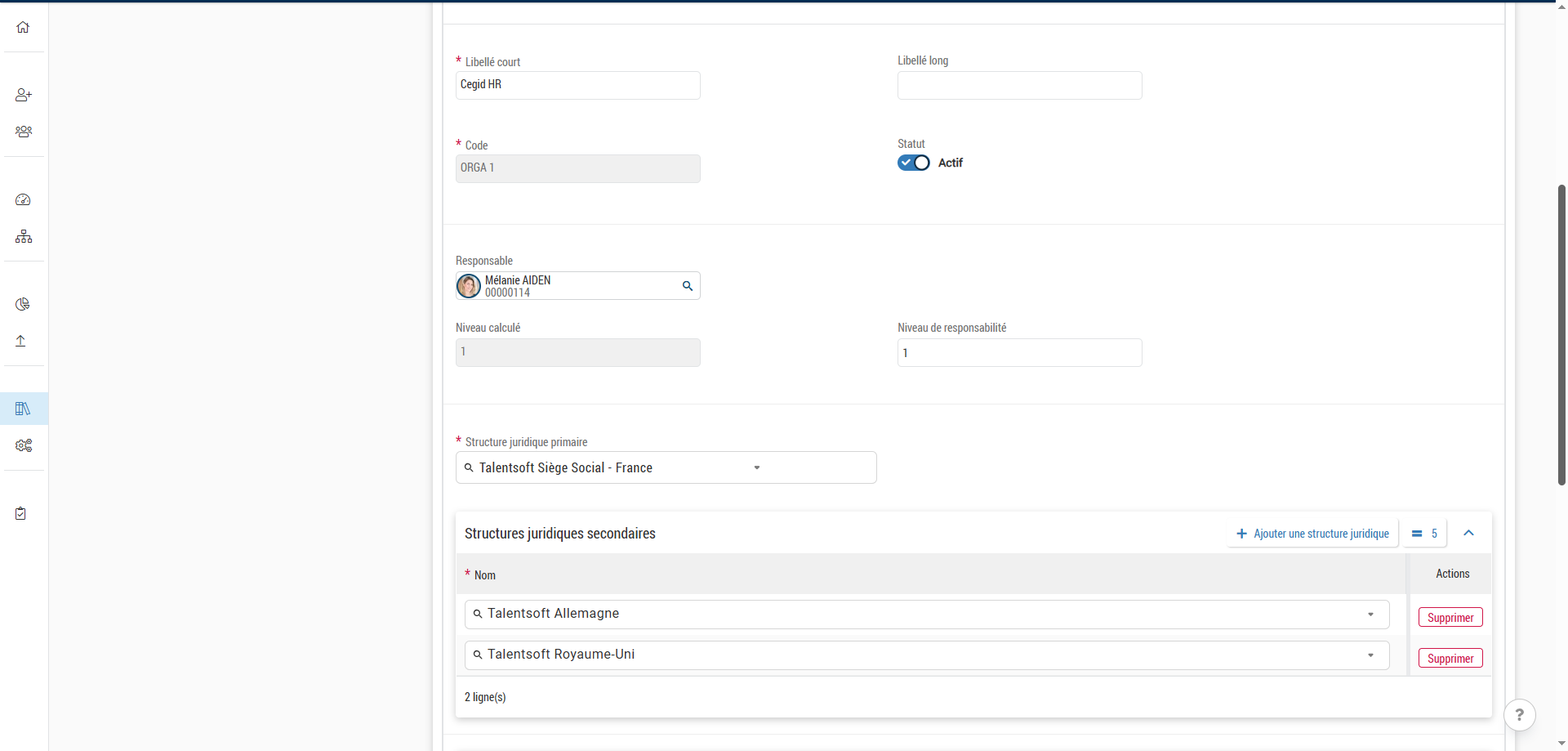Click Ajouter une structure juridique
This screenshot has width=1568, height=751.
click(1312, 534)
